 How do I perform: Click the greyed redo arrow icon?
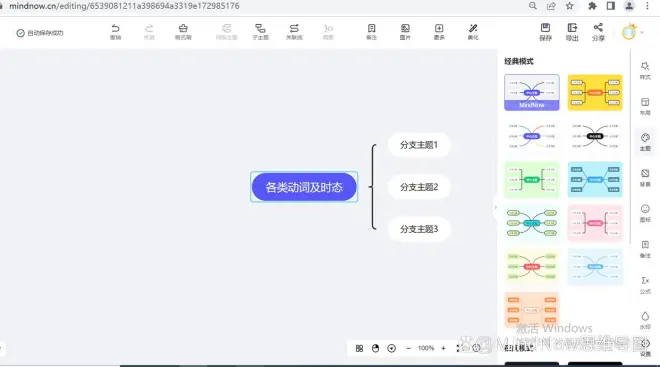tap(149, 32)
